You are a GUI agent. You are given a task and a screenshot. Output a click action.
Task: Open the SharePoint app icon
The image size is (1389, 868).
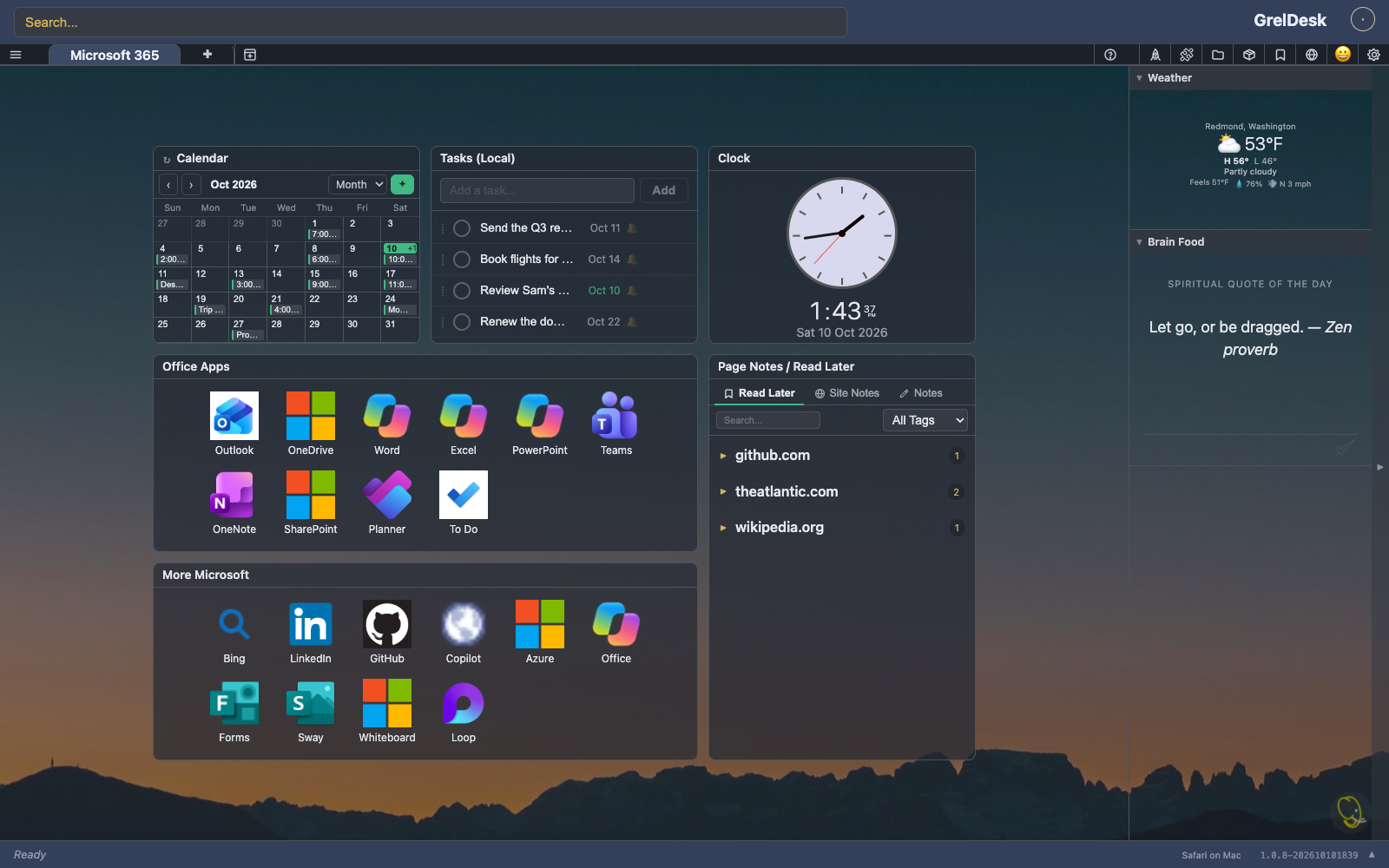pos(311,495)
